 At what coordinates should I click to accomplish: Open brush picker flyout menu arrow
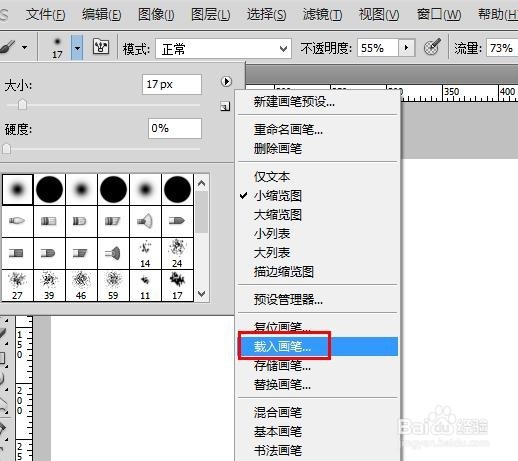(x=226, y=81)
